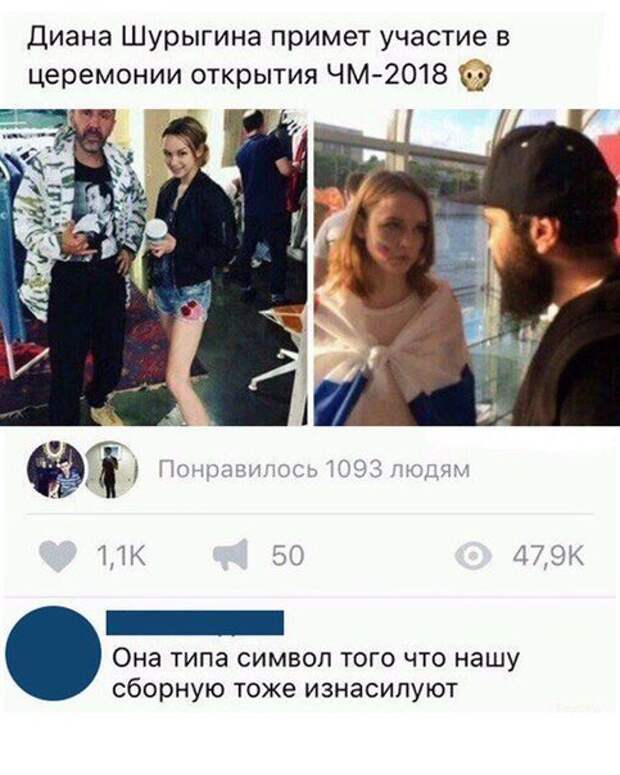
Task: Open the left photo with clothing racks
Action: tap(153, 267)
